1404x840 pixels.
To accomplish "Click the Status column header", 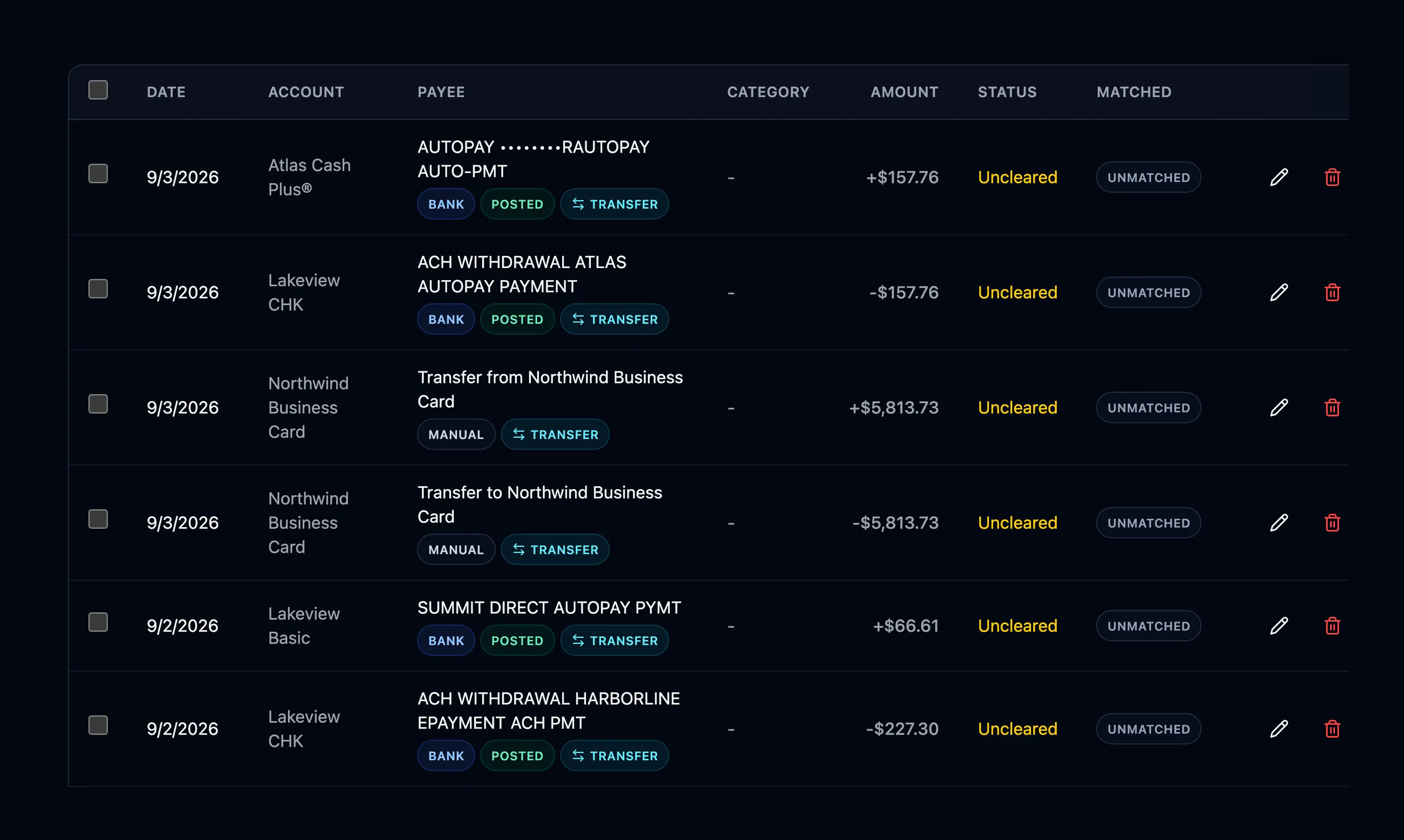I will (1007, 92).
